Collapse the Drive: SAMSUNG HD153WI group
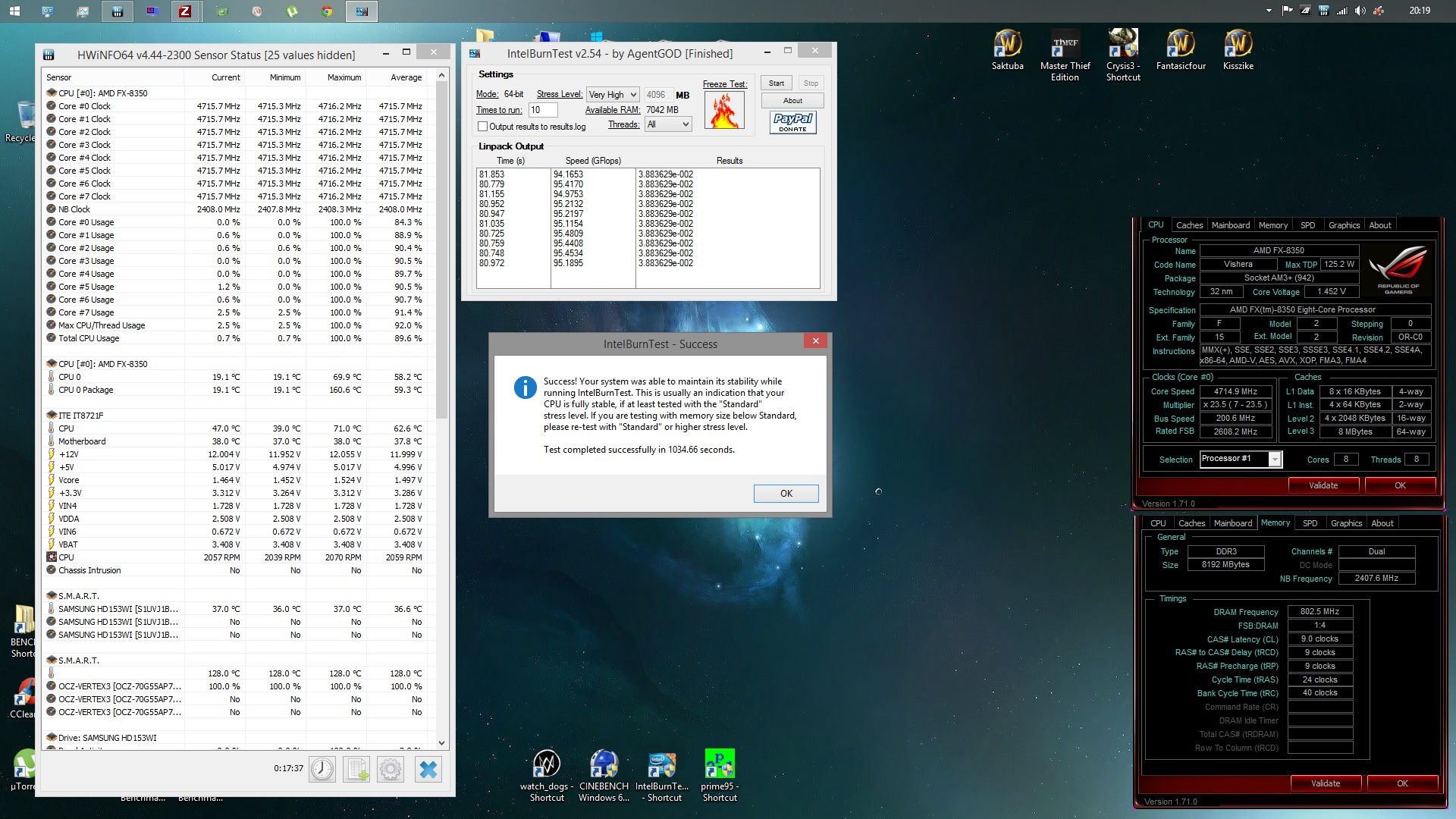The height and width of the screenshot is (819, 1456). (52, 738)
